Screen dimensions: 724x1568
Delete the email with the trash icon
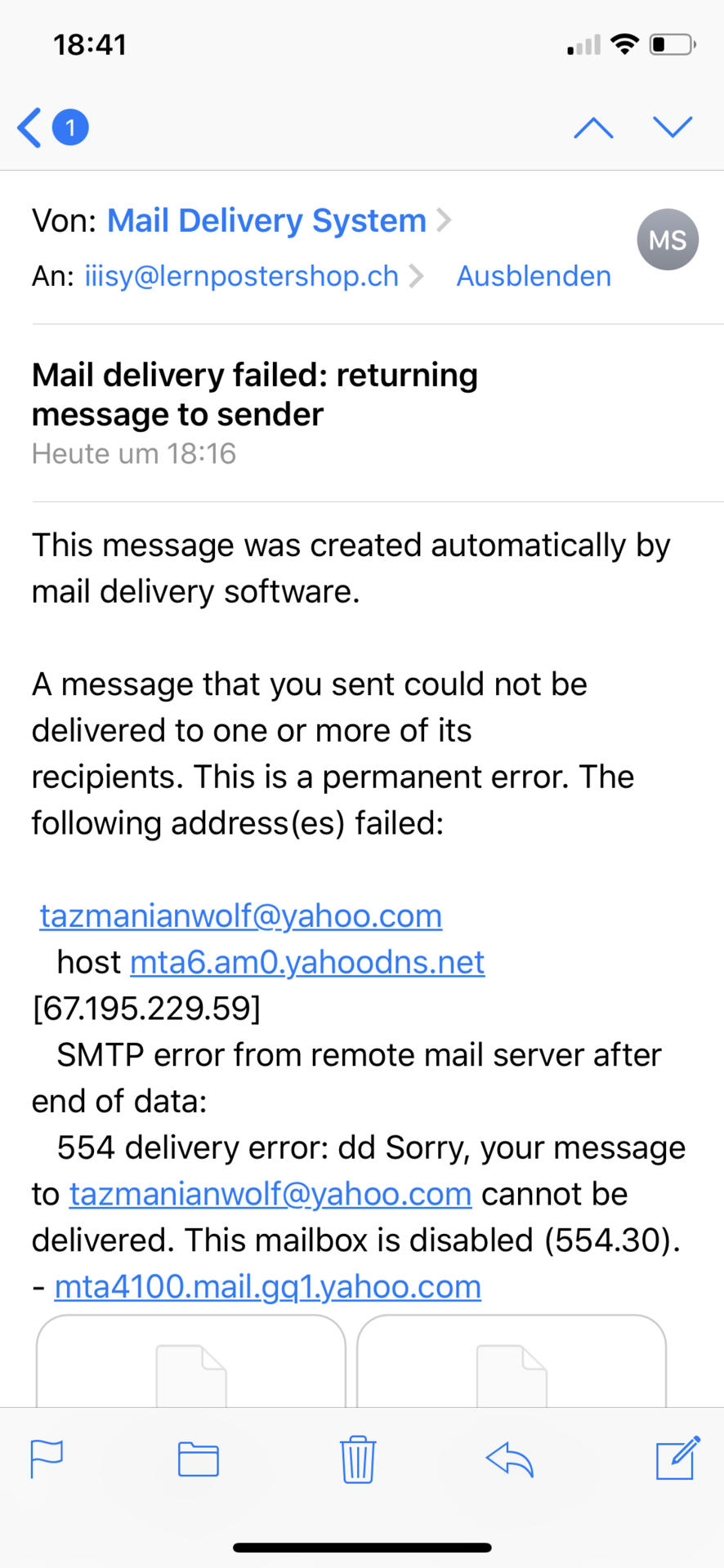click(357, 1459)
